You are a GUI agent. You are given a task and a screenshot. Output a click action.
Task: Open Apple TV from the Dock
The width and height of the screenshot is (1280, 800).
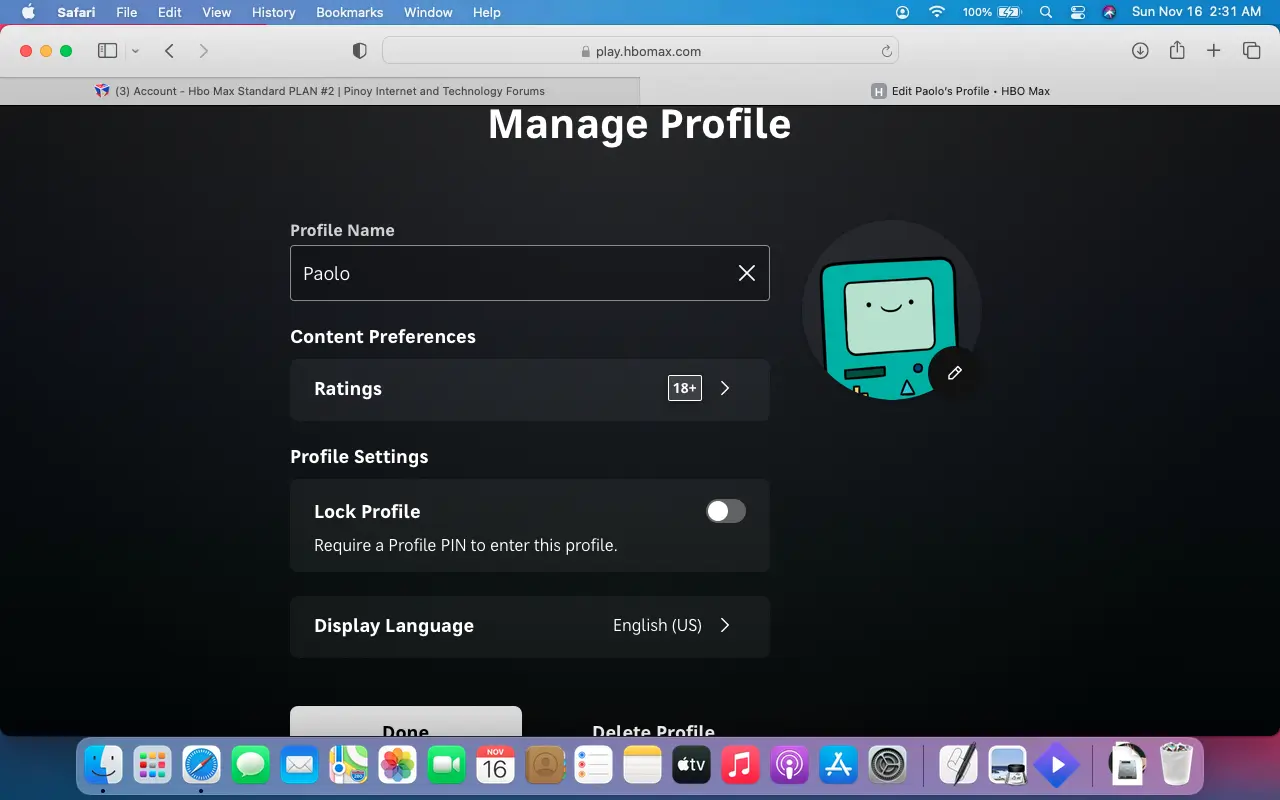tap(691, 766)
